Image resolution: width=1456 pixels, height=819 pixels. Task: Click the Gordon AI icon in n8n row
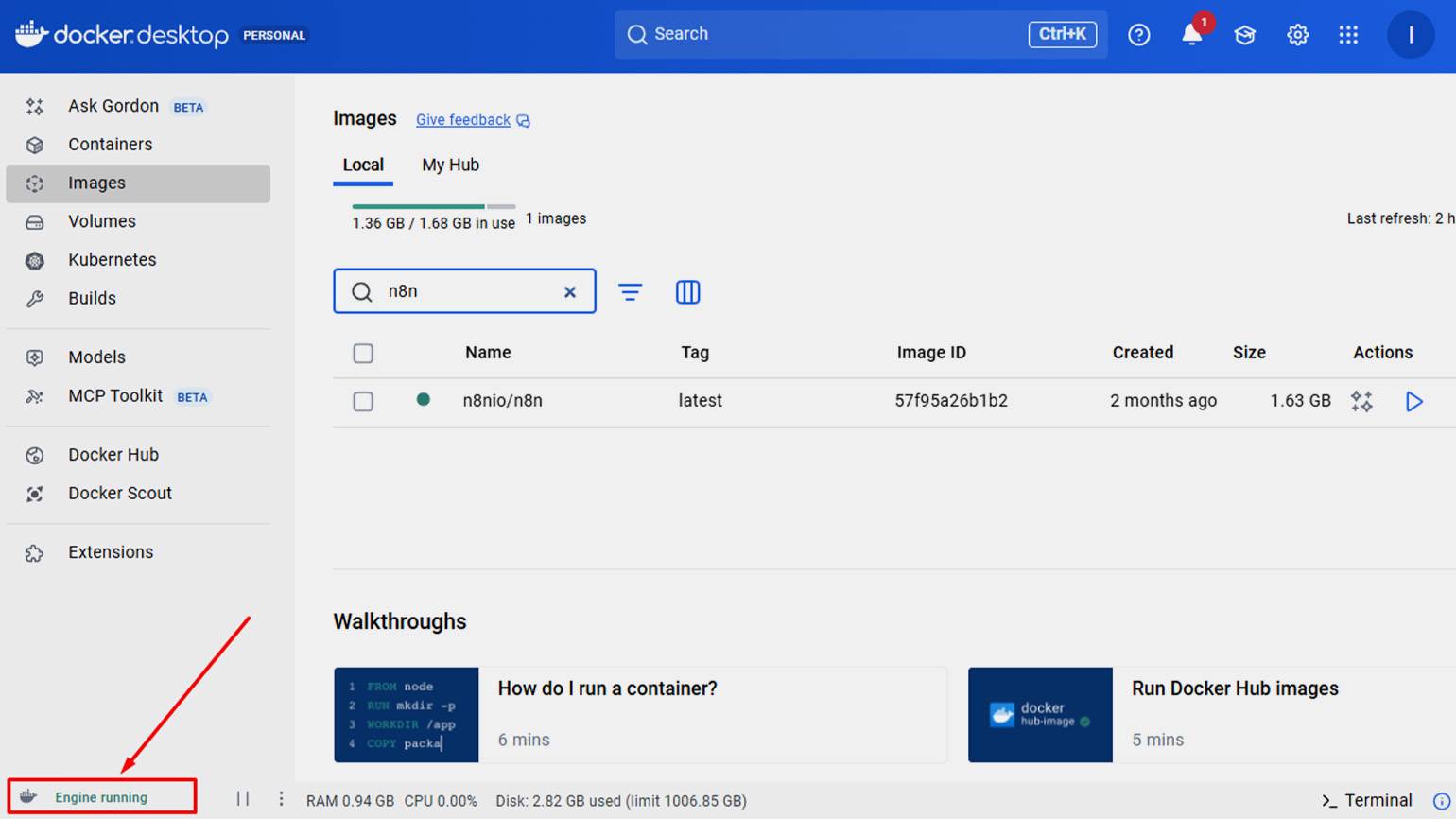pyautogui.click(x=1361, y=402)
